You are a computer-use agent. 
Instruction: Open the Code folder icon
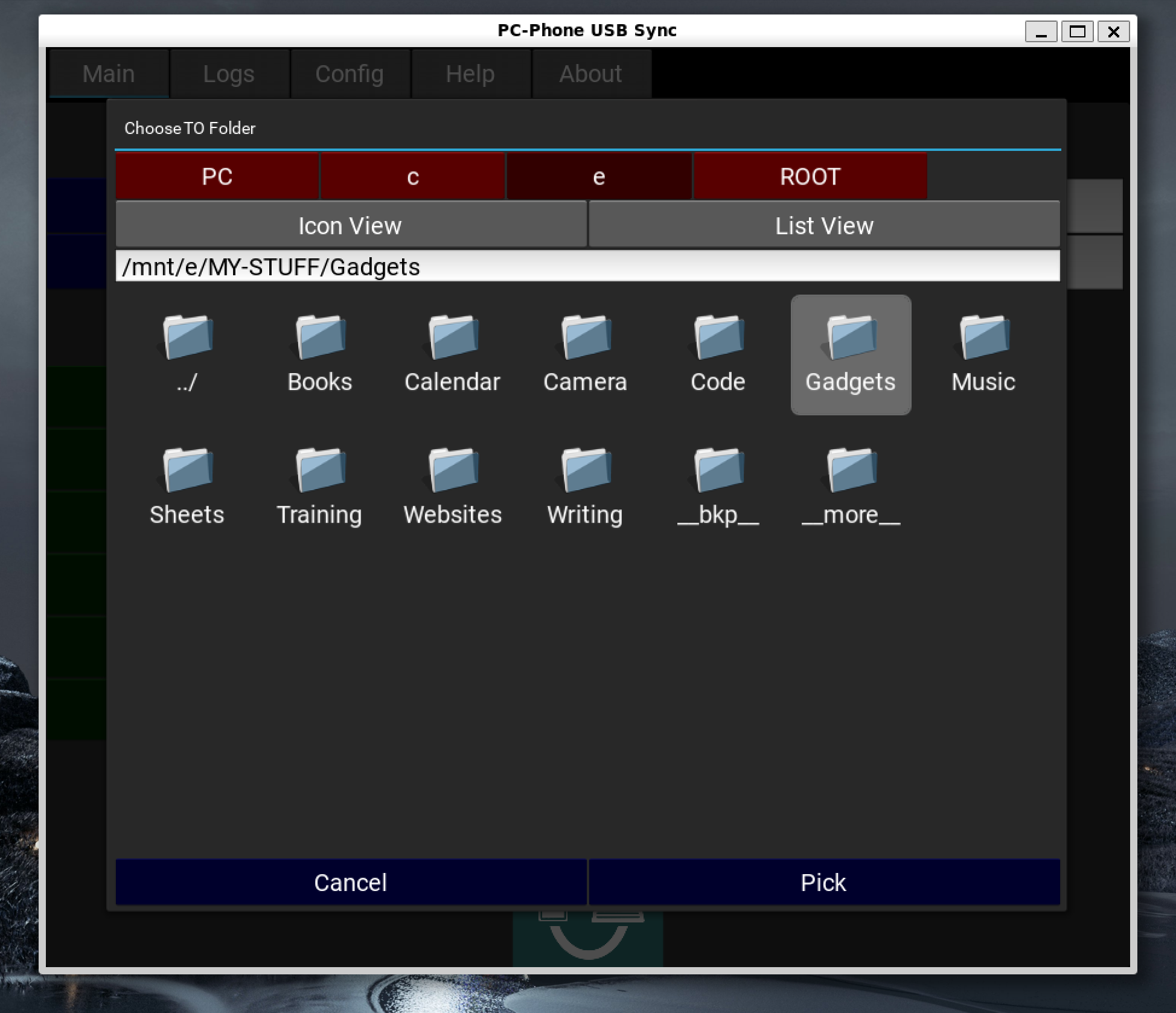pos(718,354)
